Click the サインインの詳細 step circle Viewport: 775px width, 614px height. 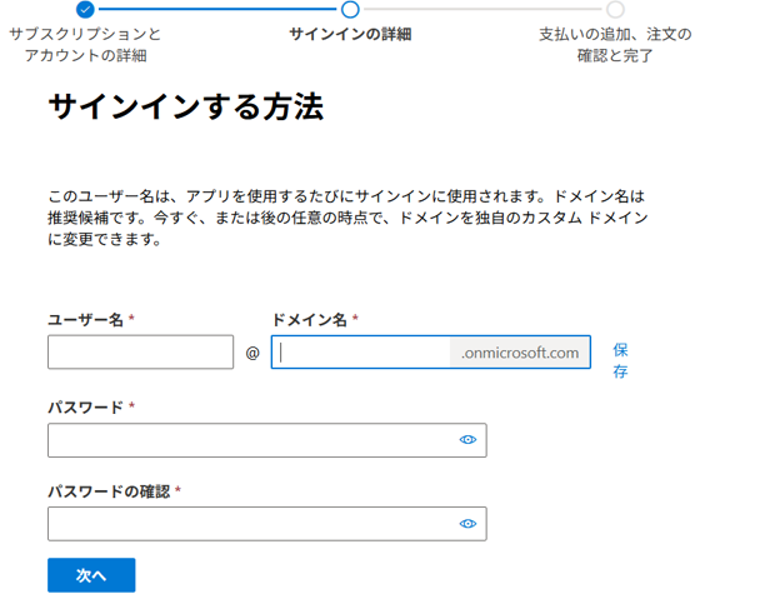point(350,9)
